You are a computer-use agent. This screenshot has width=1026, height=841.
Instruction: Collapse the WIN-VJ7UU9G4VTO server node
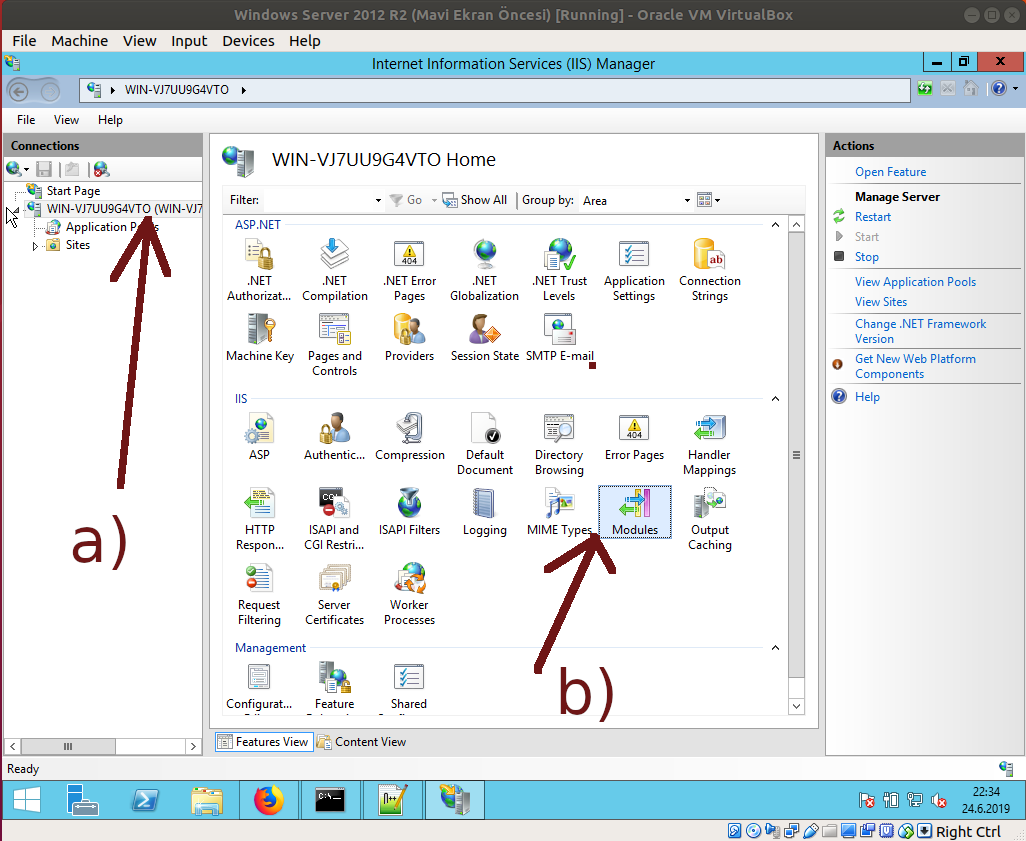pos(16,209)
